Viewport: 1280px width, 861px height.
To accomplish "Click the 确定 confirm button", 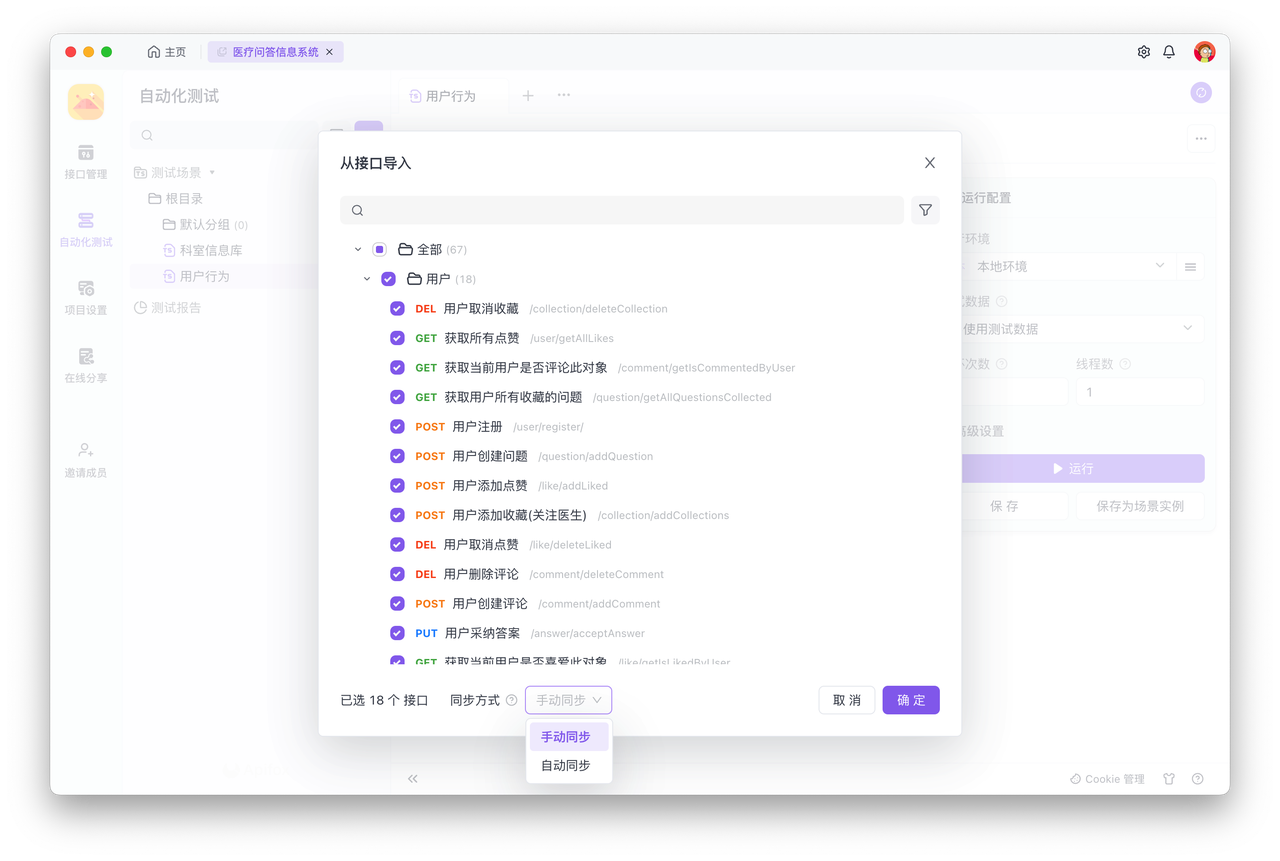I will pos(910,700).
